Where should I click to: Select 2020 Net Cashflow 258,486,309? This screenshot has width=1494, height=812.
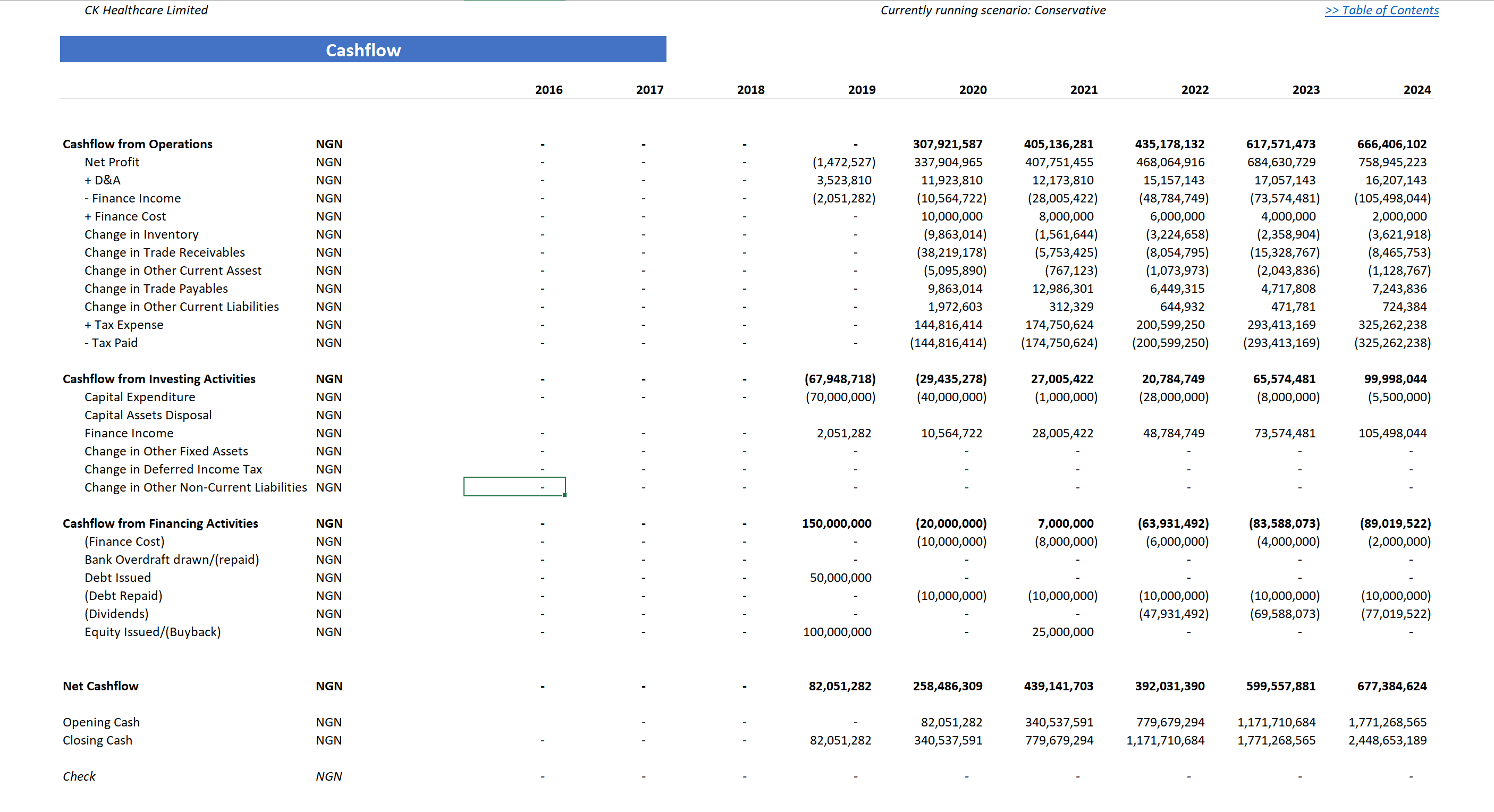948,686
